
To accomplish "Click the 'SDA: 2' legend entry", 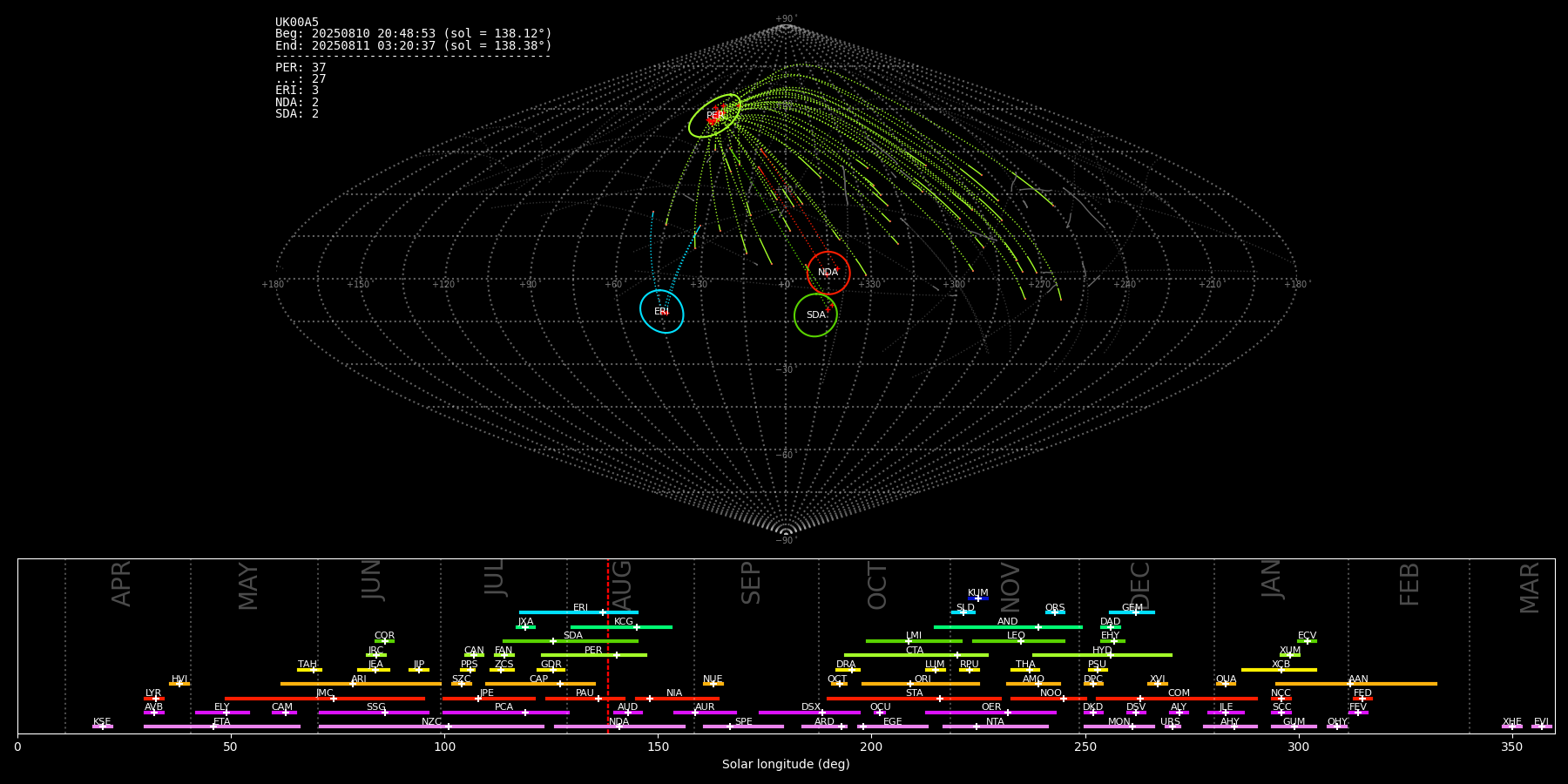I will point(297,114).
